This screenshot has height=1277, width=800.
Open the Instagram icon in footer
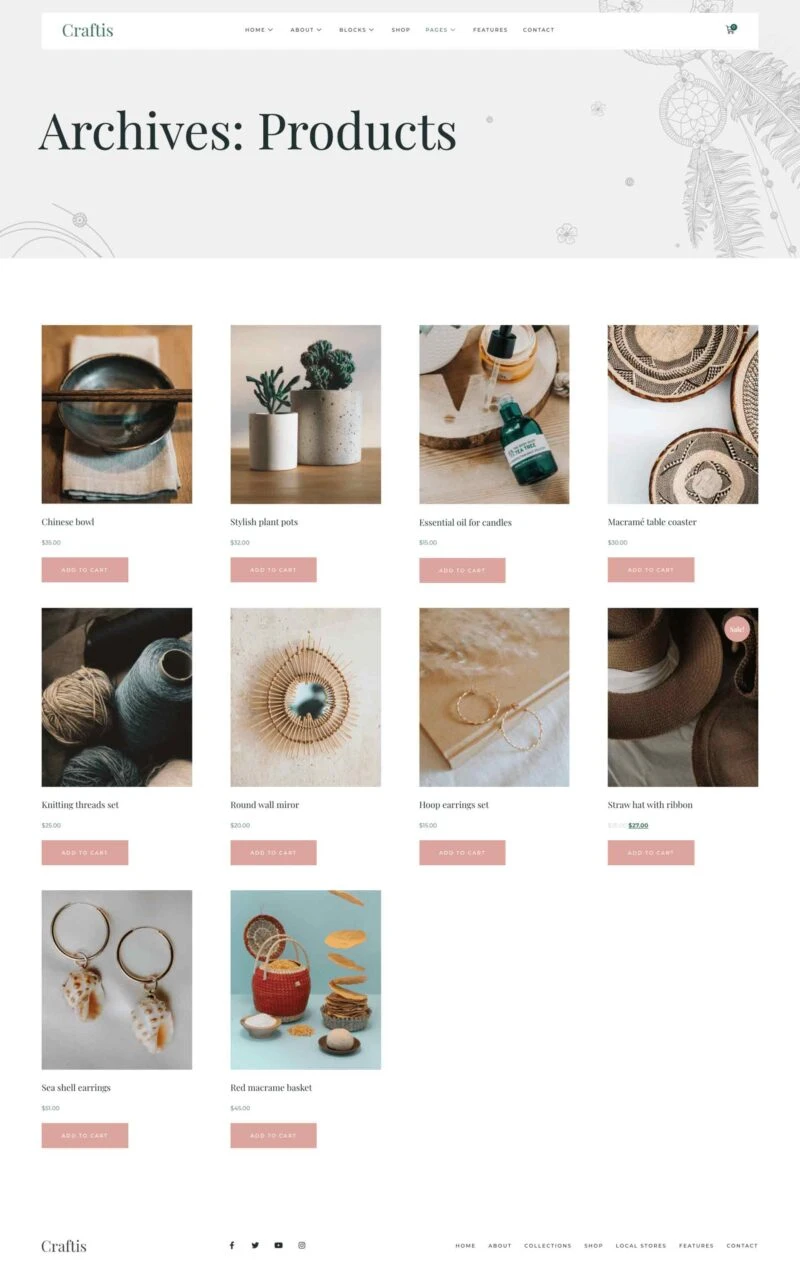pos(302,1245)
